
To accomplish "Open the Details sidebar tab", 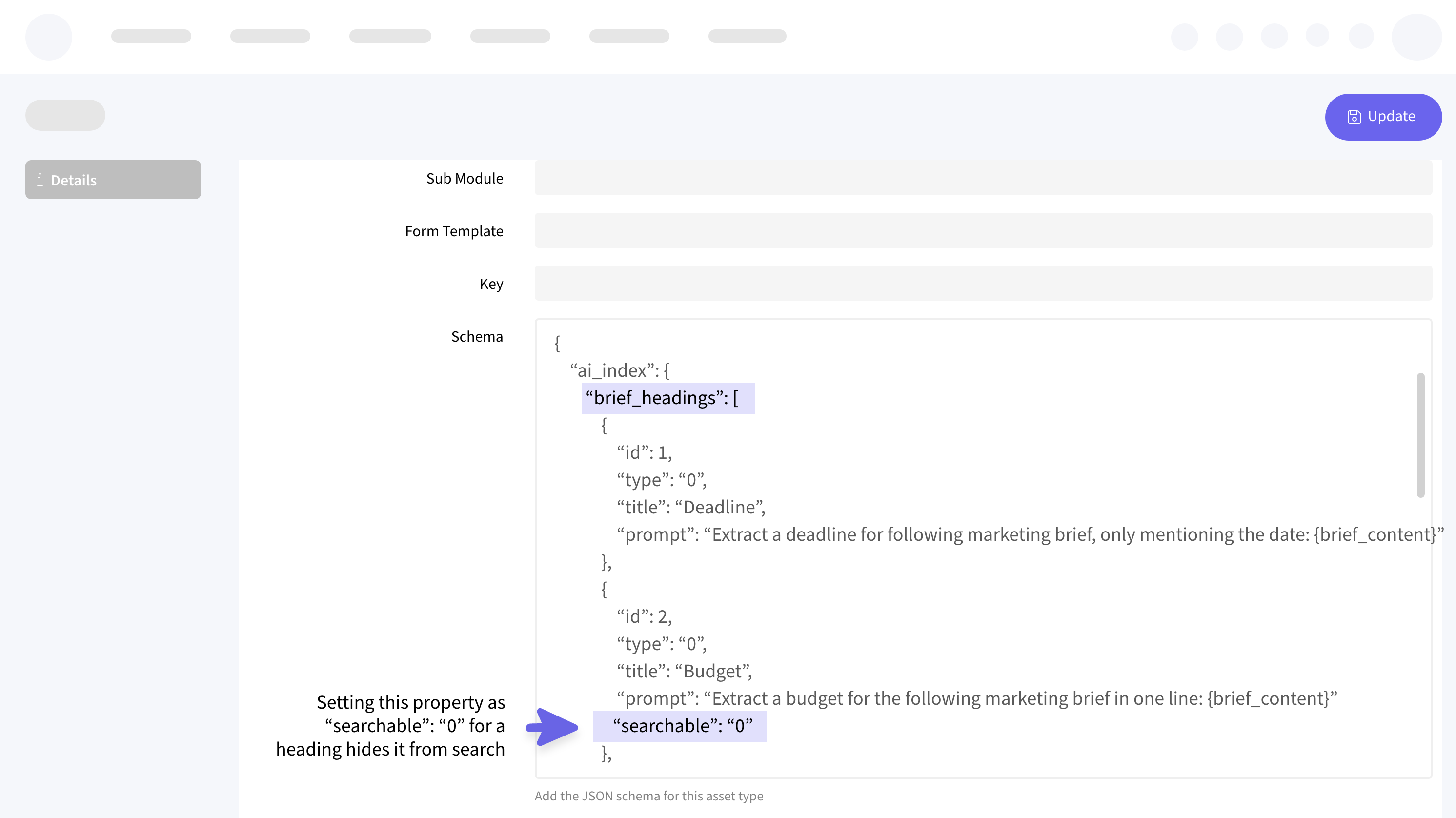I will pos(113,180).
